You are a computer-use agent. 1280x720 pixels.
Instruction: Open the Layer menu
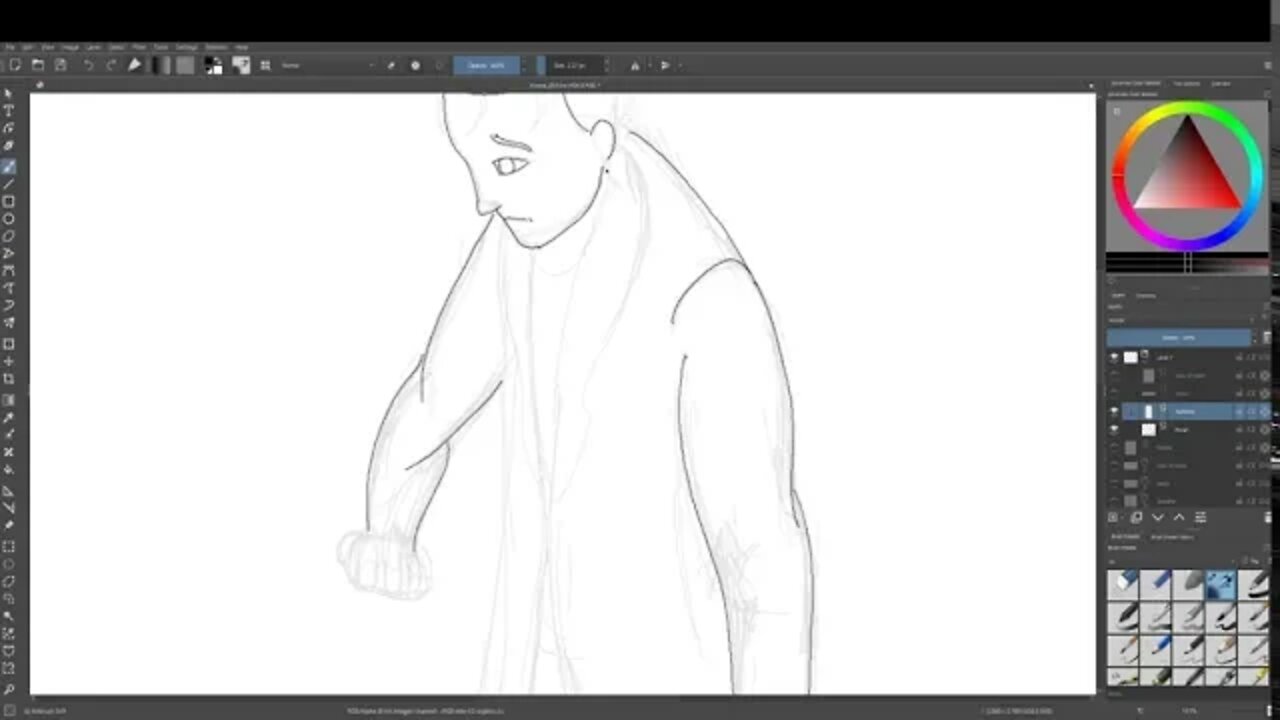[x=93, y=47]
